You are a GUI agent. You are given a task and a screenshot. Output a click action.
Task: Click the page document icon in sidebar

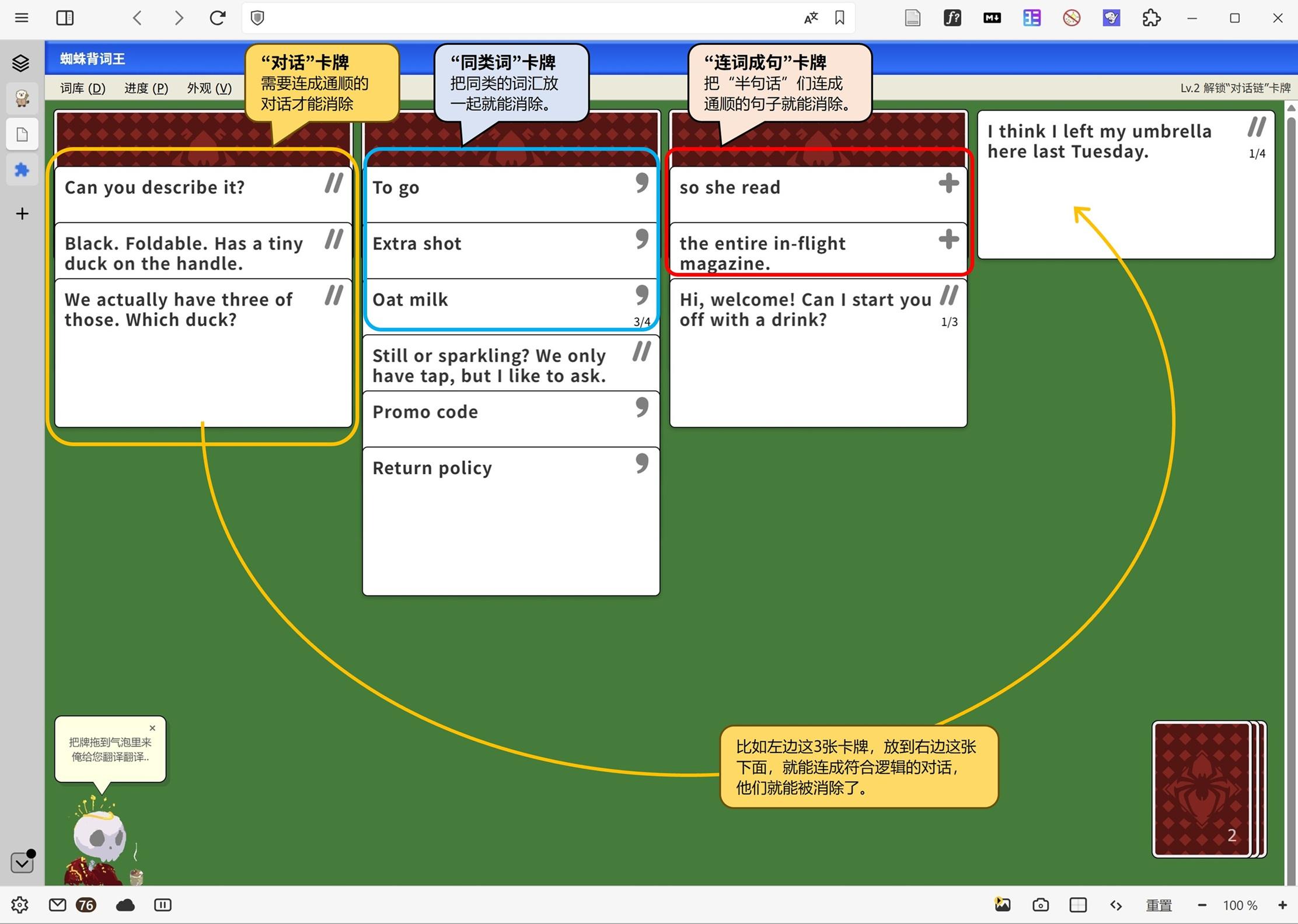tap(22, 135)
